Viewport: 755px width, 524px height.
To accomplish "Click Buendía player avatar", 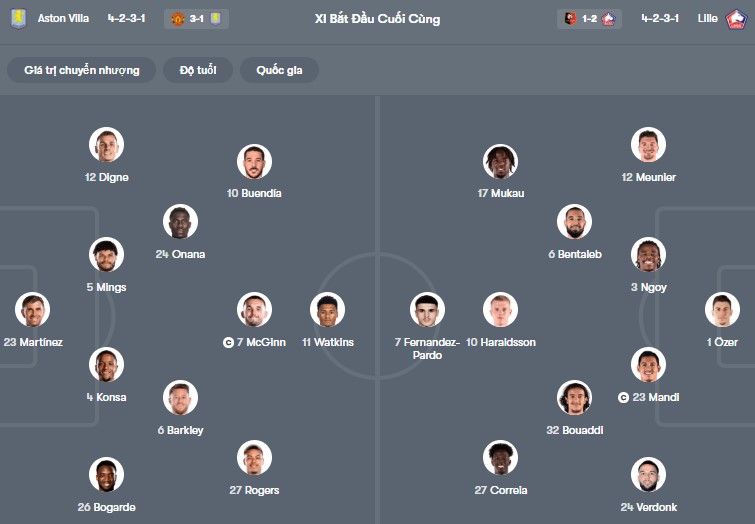I will pyautogui.click(x=254, y=161).
